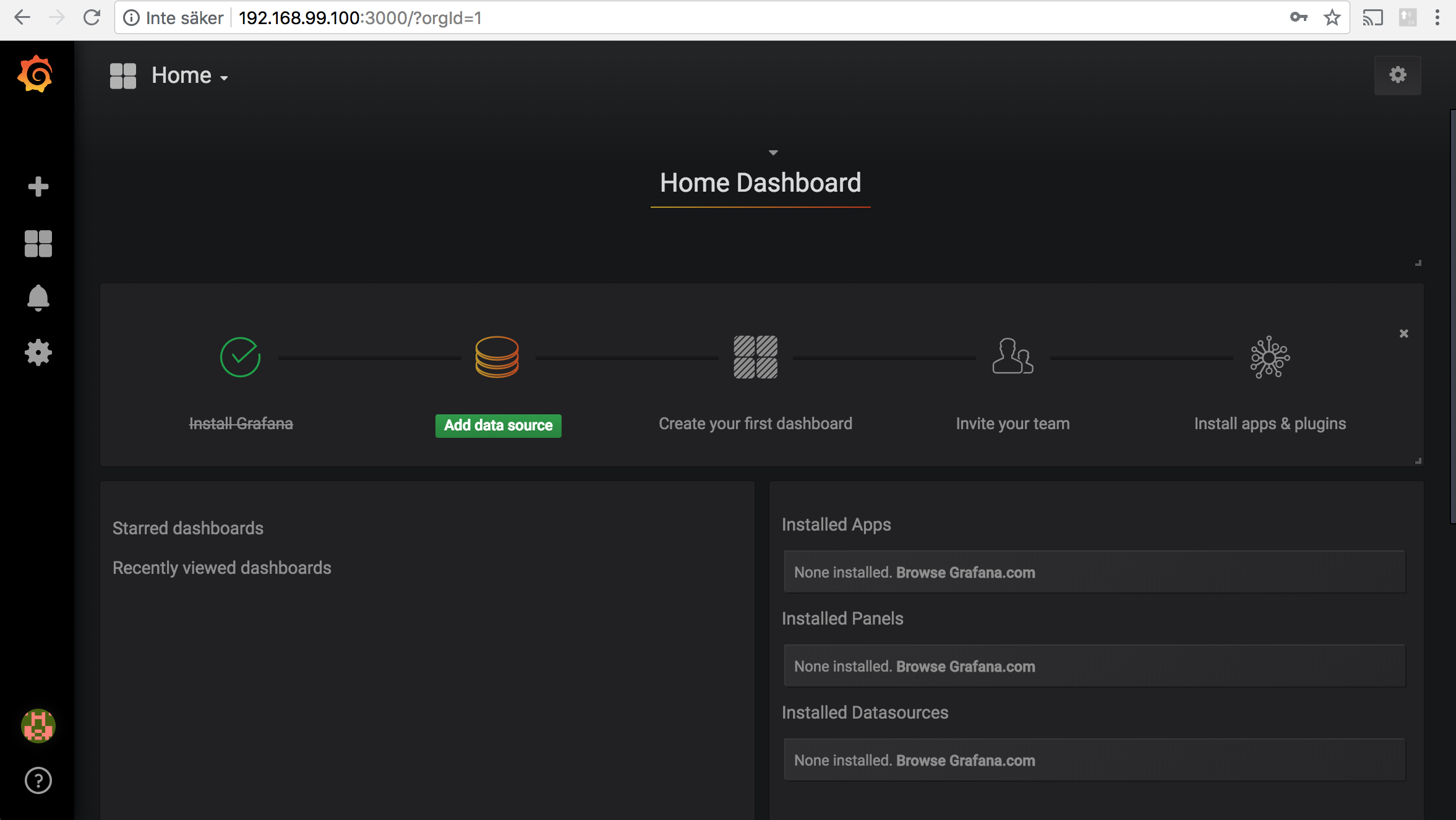This screenshot has width=1456, height=820.
Task: Select Starred dashboards menu item
Action: (189, 527)
